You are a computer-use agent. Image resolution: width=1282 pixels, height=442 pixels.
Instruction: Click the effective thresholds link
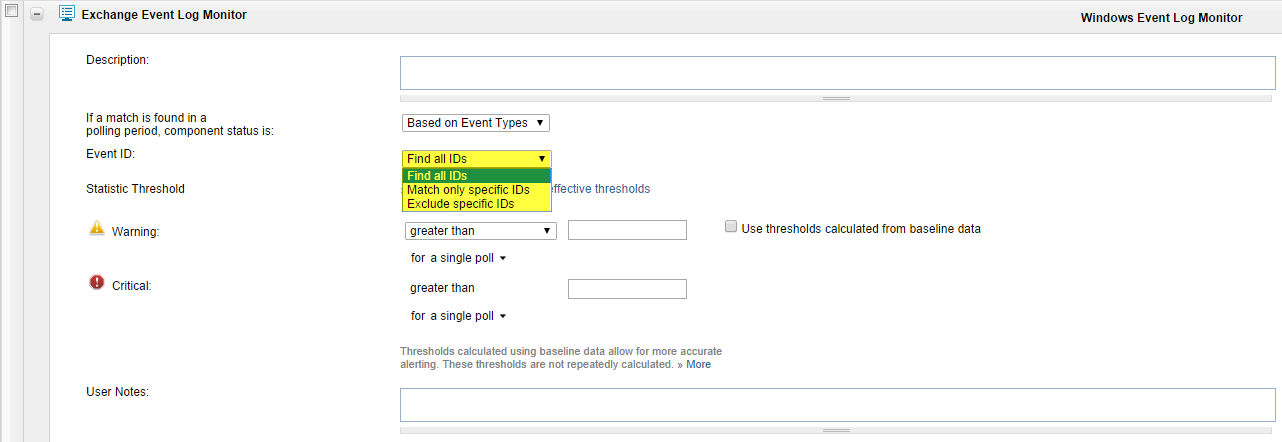pos(602,188)
